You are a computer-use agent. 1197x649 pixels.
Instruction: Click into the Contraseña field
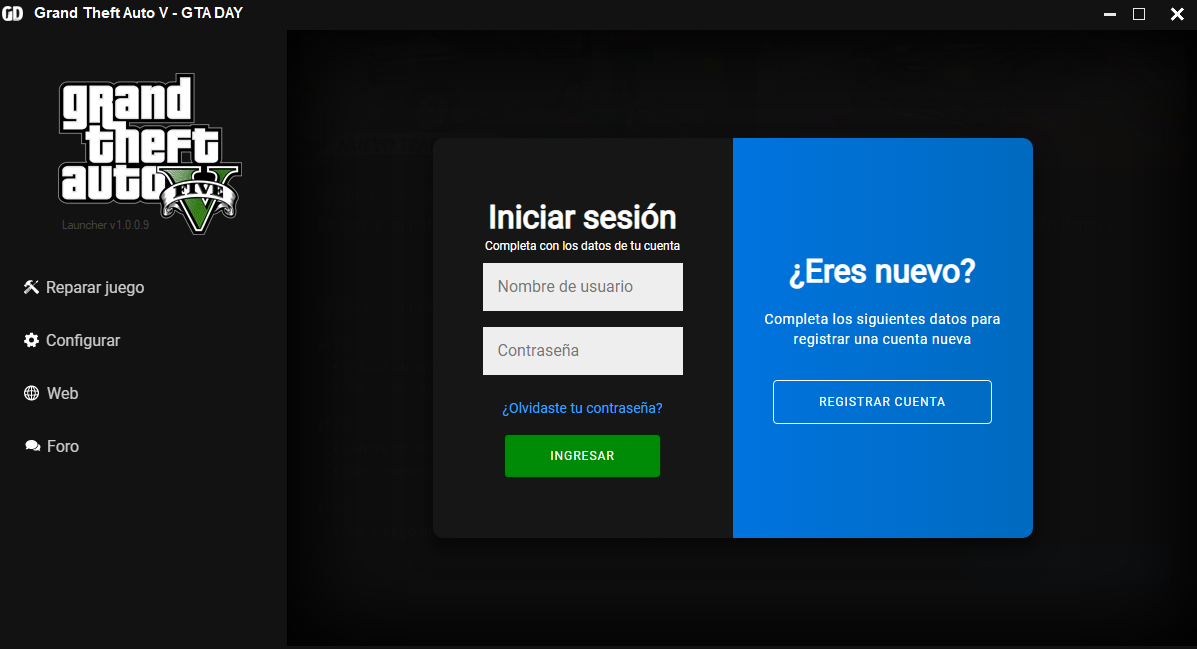click(582, 351)
